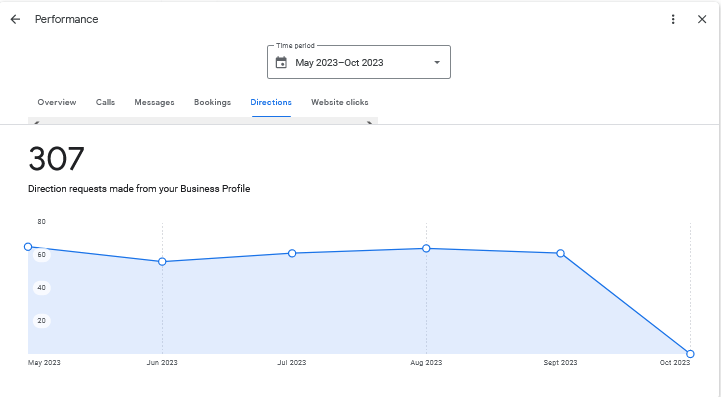This screenshot has width=721, height=397.
Task: Click the Sept 2023 data point on chart
Action: click(x=561, y=253)
